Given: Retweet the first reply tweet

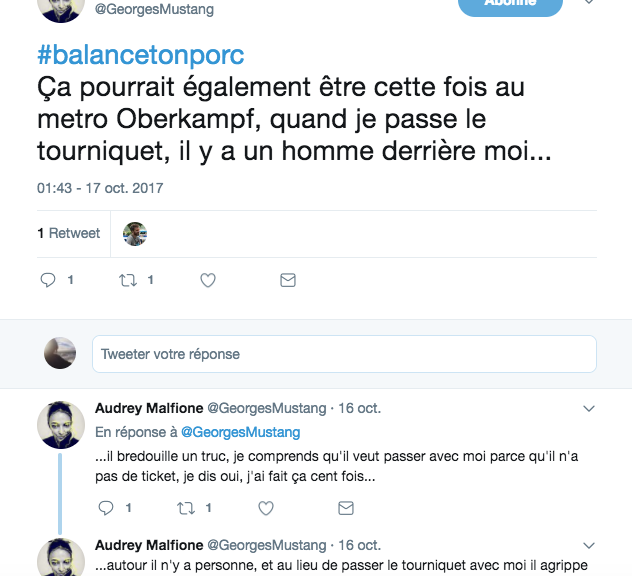Looking at the screenshot, I should click(x=186, y=509).
